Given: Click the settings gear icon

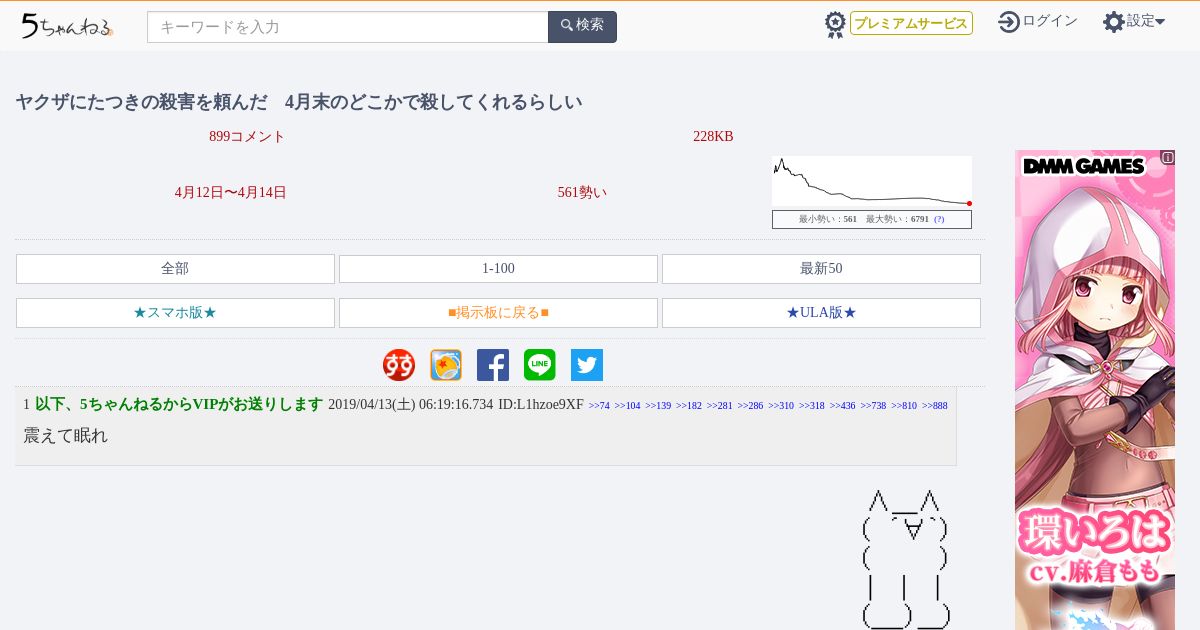Looking at the screenshot, I should 1114,22.
